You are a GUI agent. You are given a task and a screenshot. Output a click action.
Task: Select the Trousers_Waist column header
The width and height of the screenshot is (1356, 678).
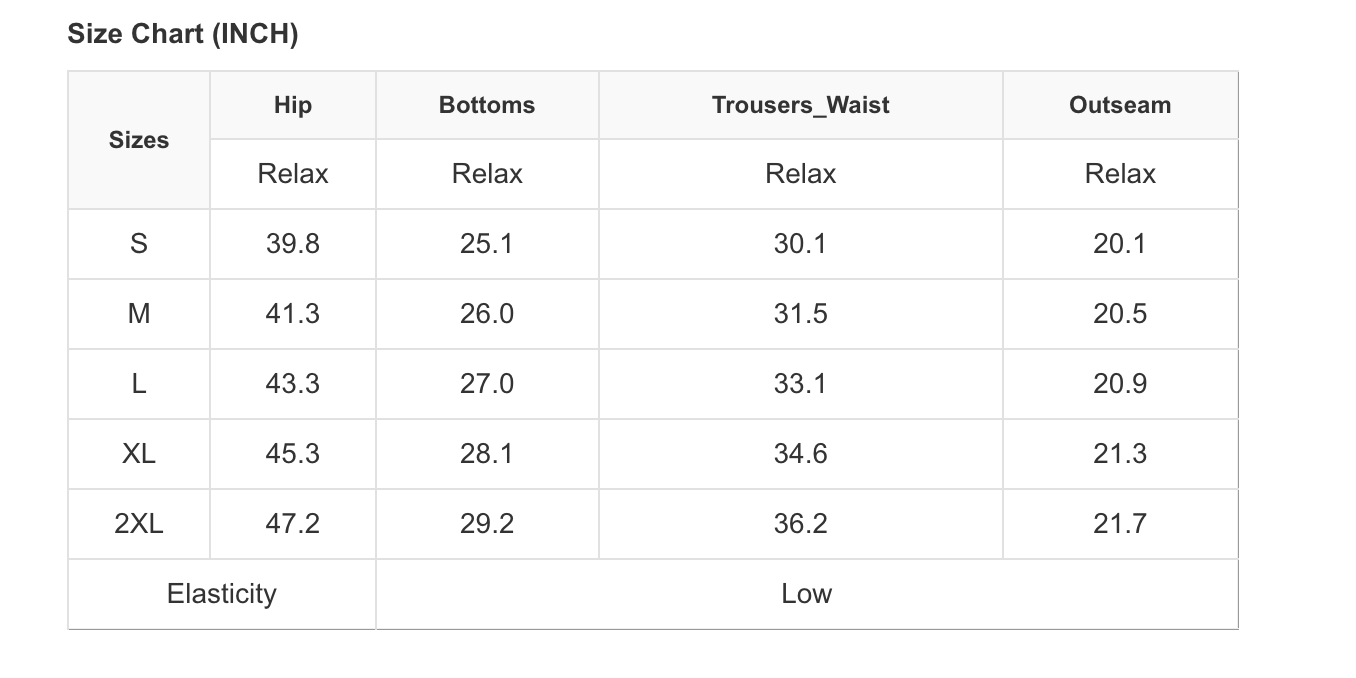tap(800, 105)
